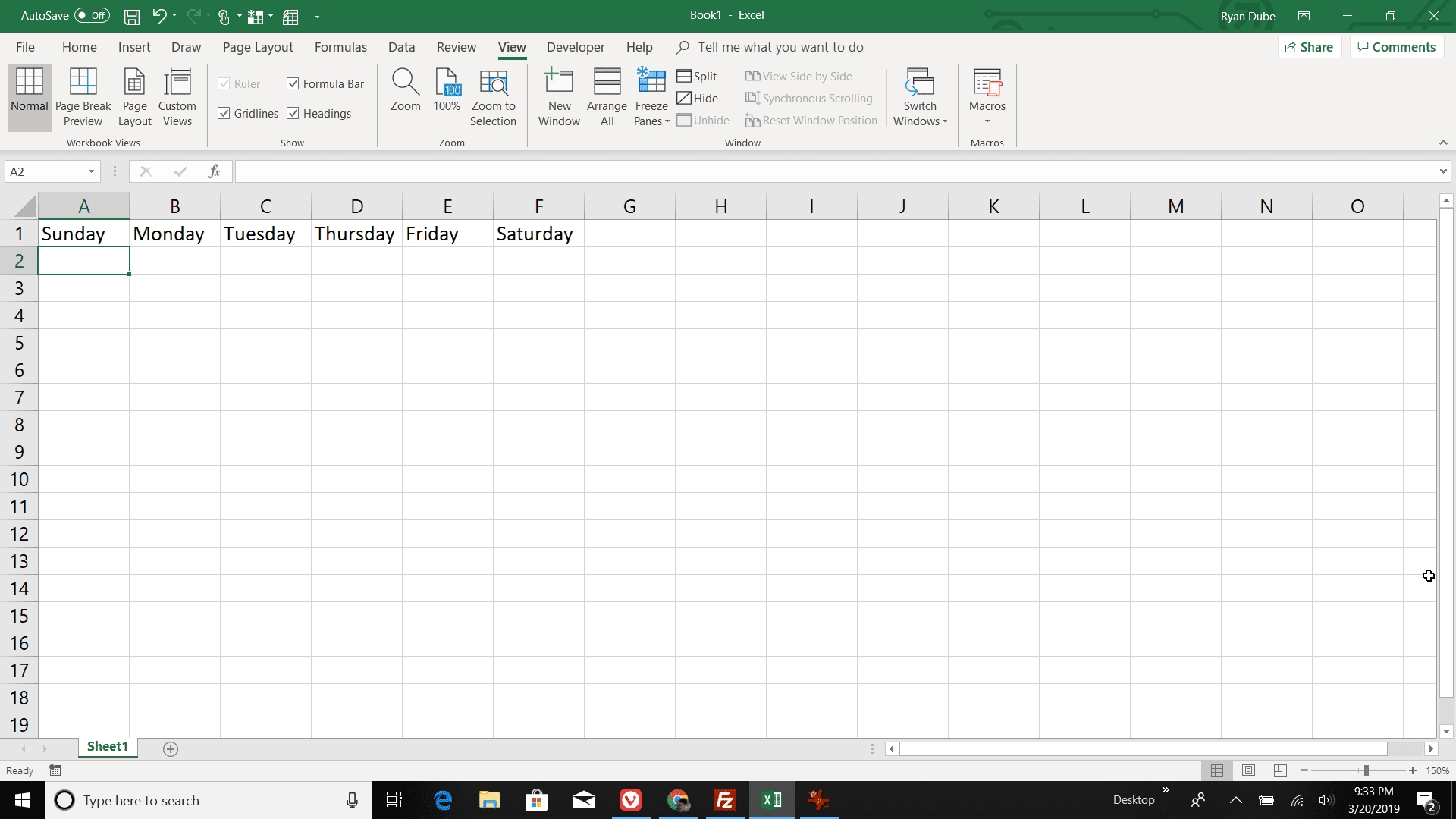Open the cell reference dropdown A2
Image resolution: width=1456 pixels, height=819 pixels.
(91, 172)
